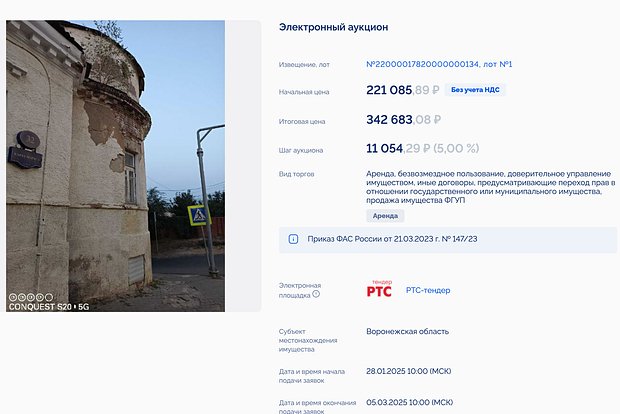The image size is (620, 414).
Task: Open the old building photo
Action: (x=115, y=165)
